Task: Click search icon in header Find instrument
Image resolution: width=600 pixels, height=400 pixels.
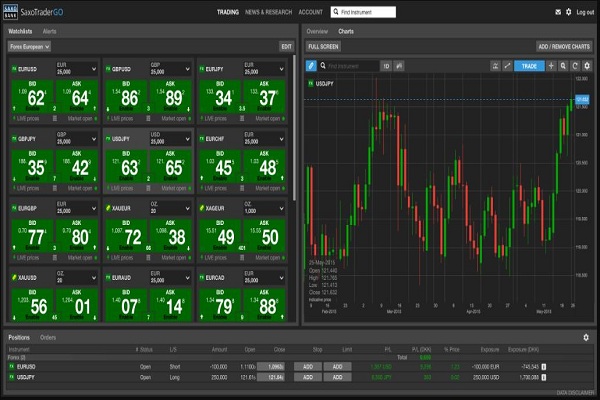Action: coord(336,12)
